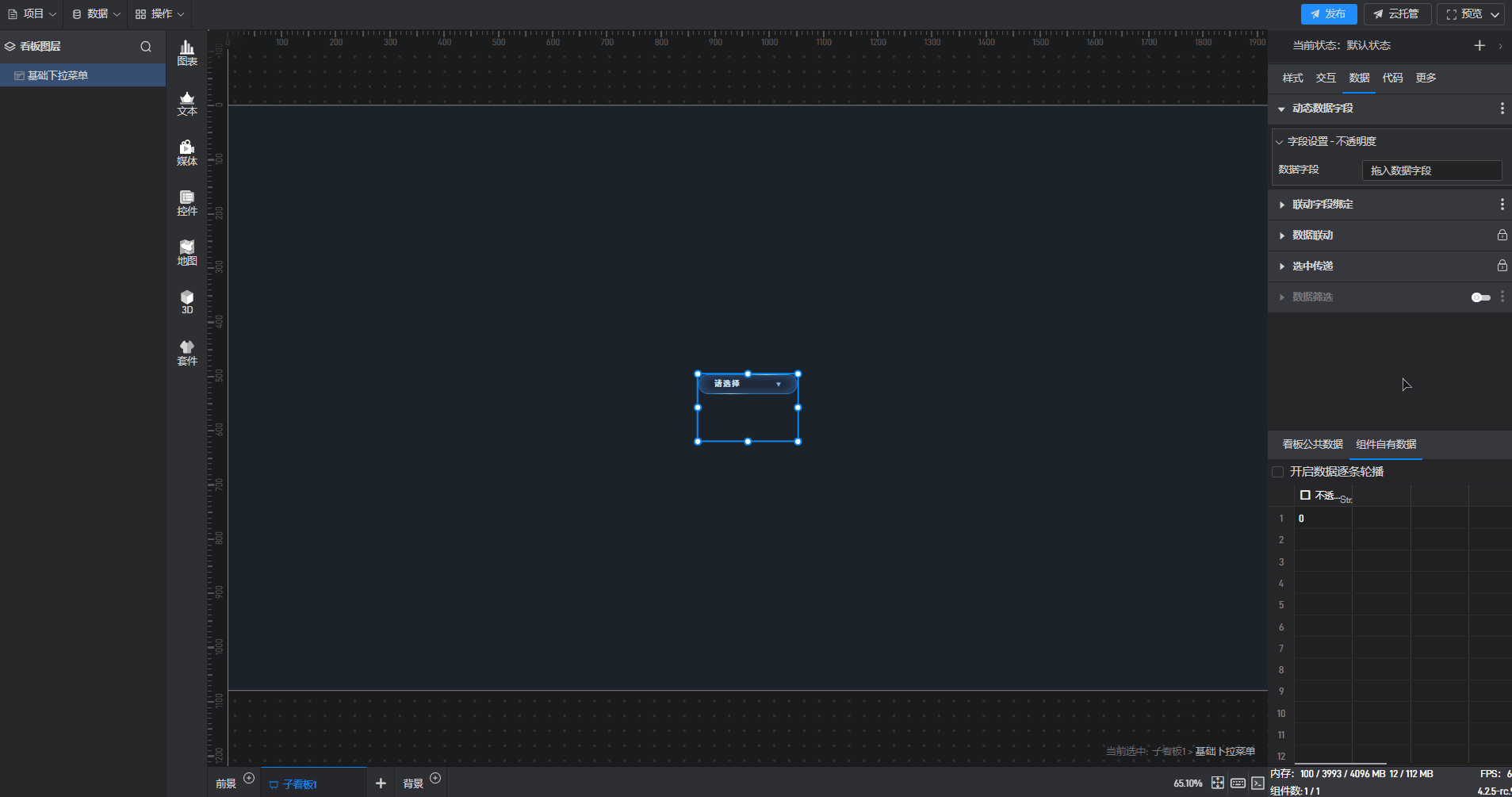
Task: Click row number 5 in the data table
Action: (1281, 605)
